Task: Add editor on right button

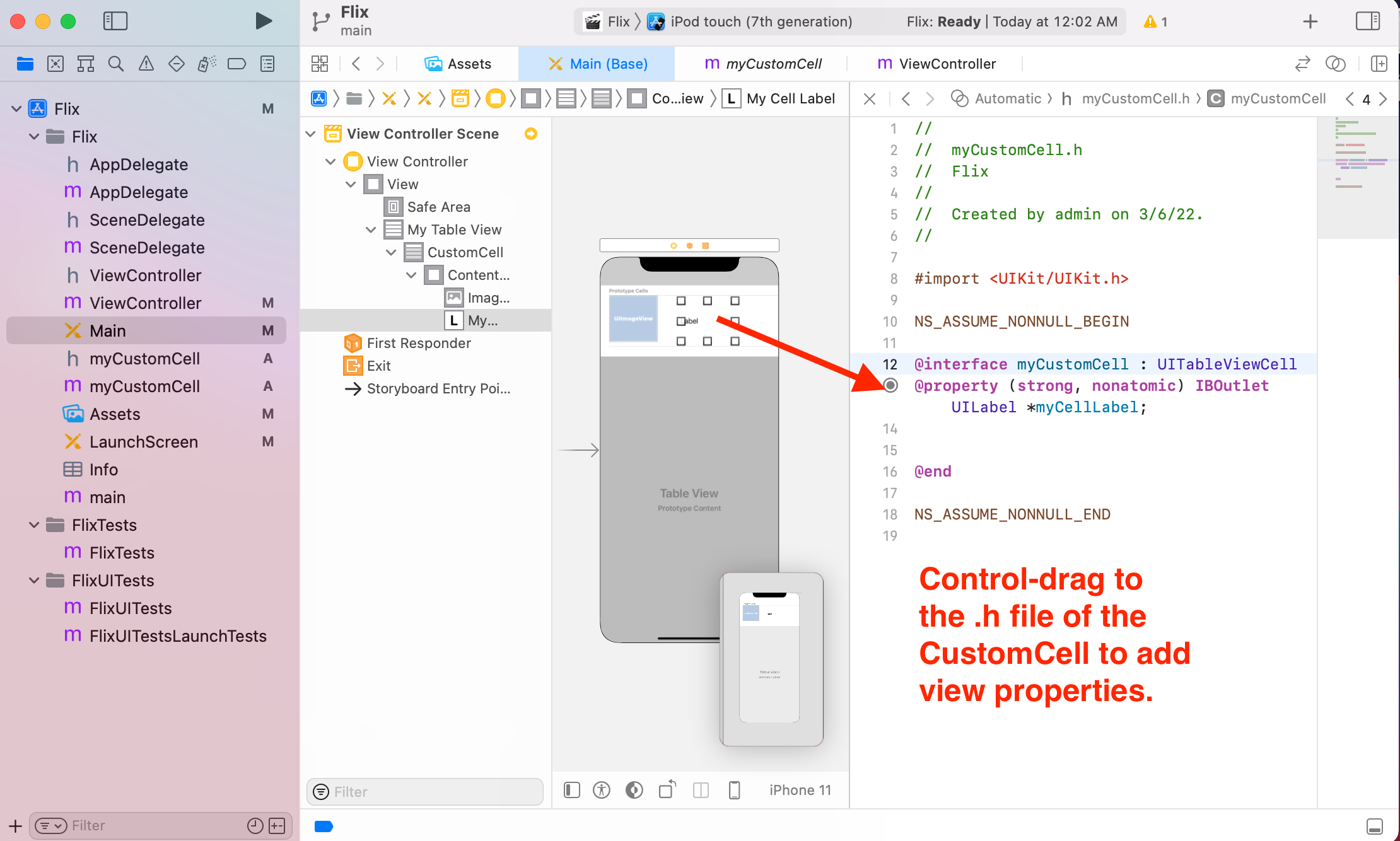Action: pos(1379,64)
